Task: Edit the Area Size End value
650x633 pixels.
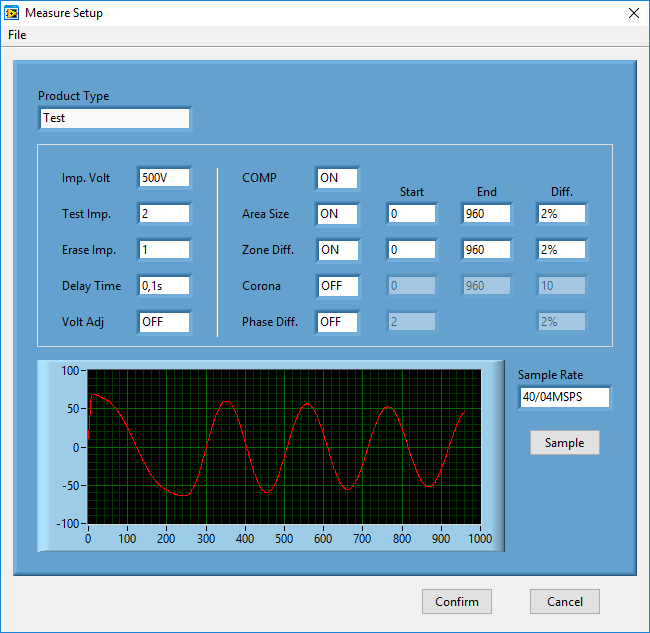Action: coord(487,214)
